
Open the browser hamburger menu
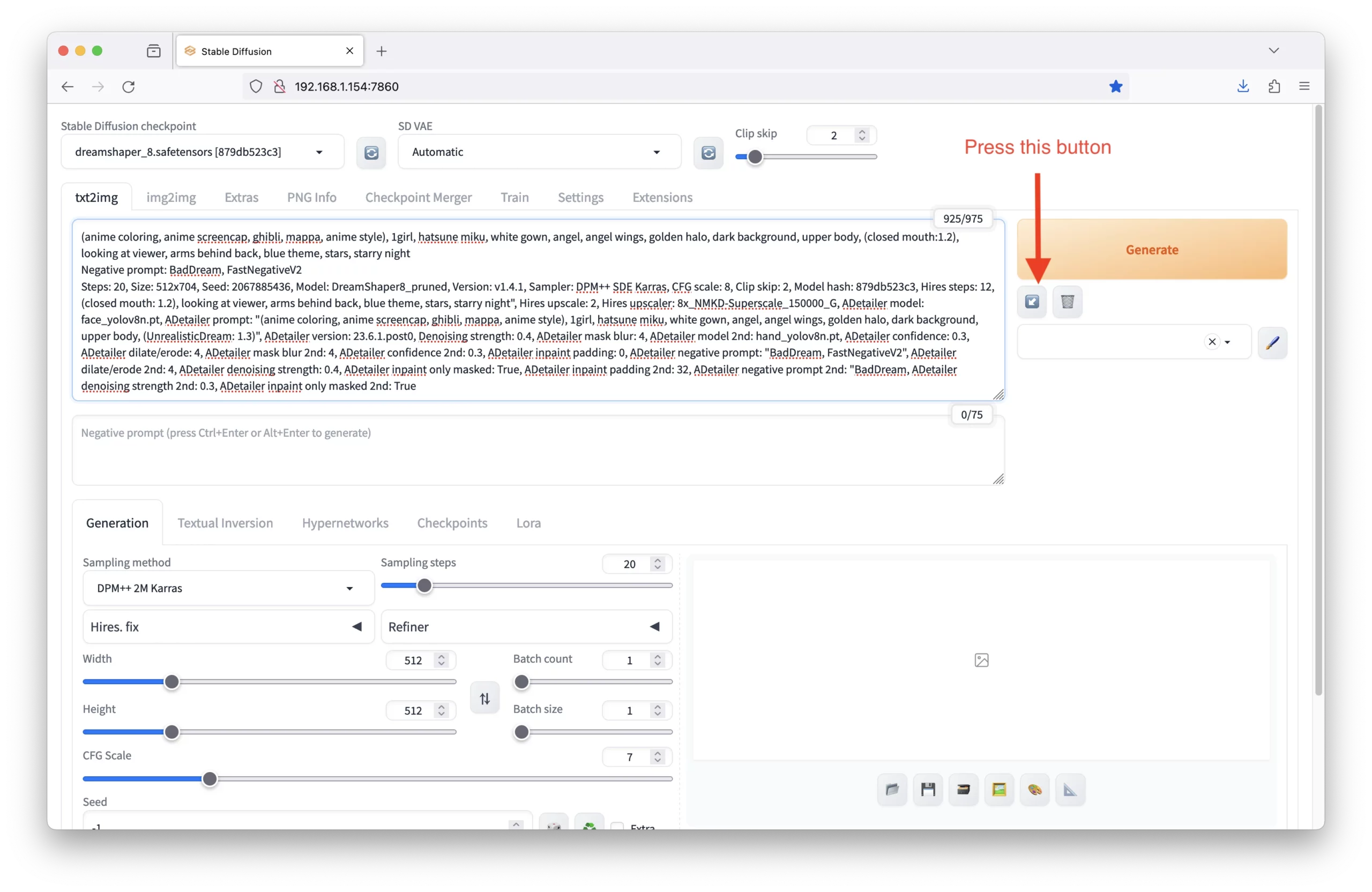1304,86
